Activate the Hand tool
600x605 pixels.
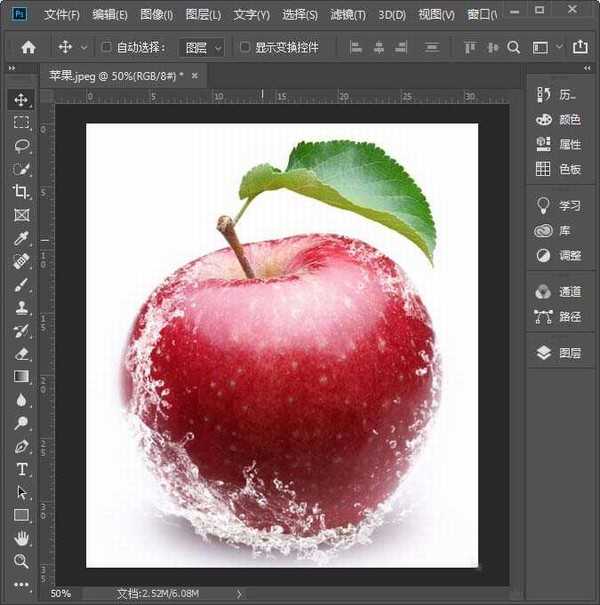pos(21,538)
